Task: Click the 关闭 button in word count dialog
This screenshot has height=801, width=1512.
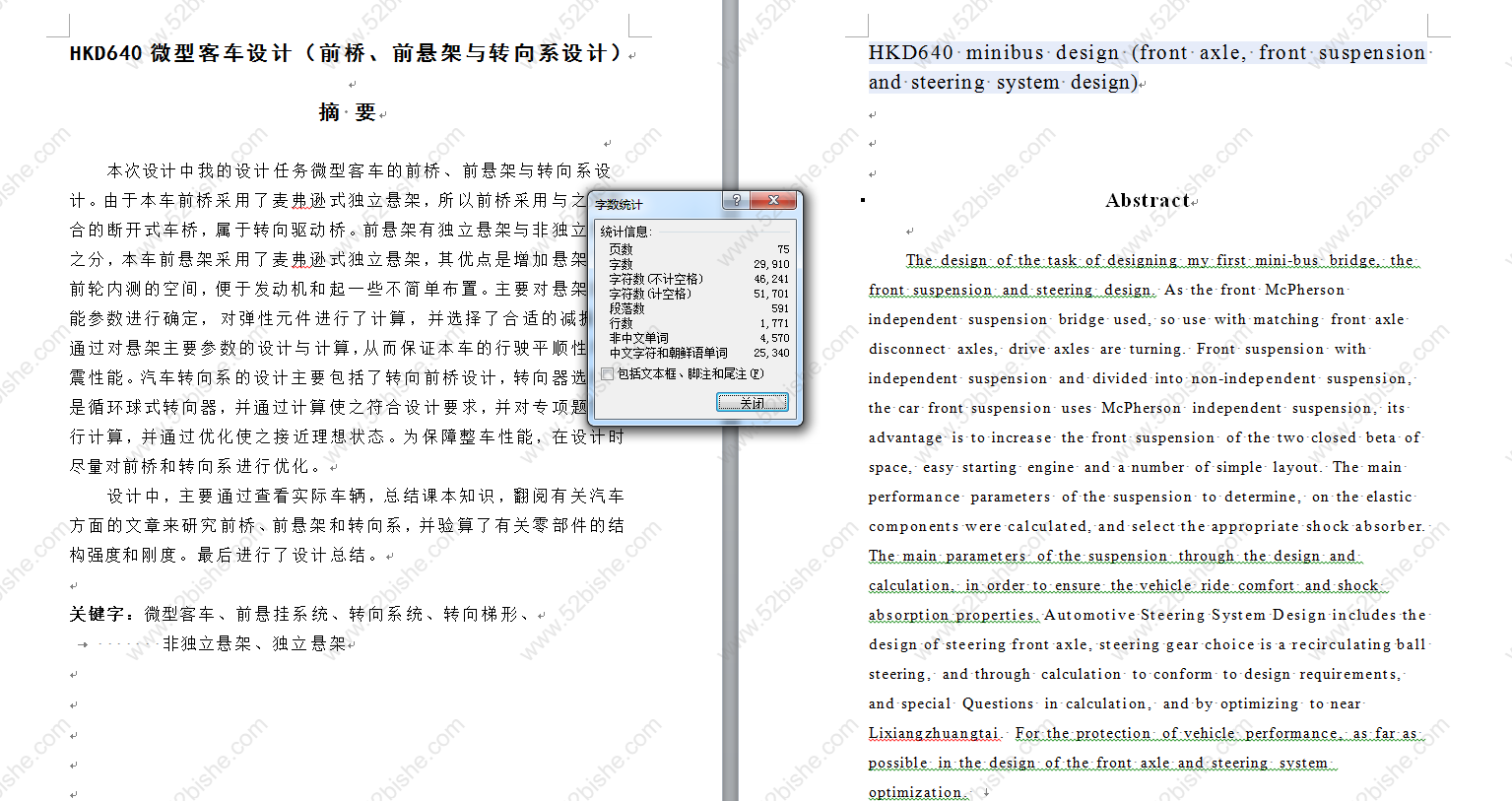Action: (752, 402)
